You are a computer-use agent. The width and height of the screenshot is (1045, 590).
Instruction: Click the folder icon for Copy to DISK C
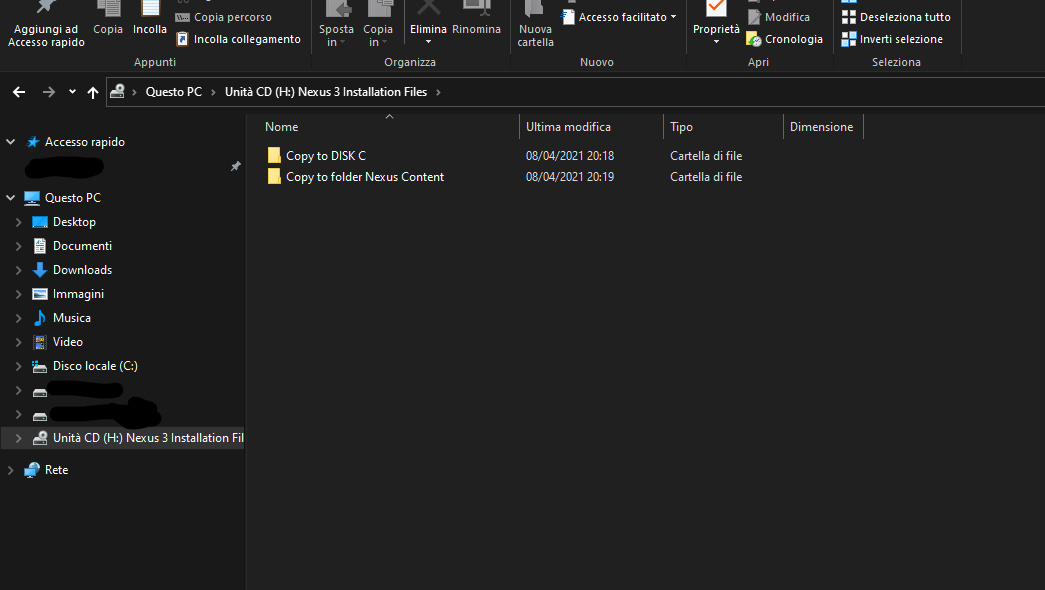(274, 155)
